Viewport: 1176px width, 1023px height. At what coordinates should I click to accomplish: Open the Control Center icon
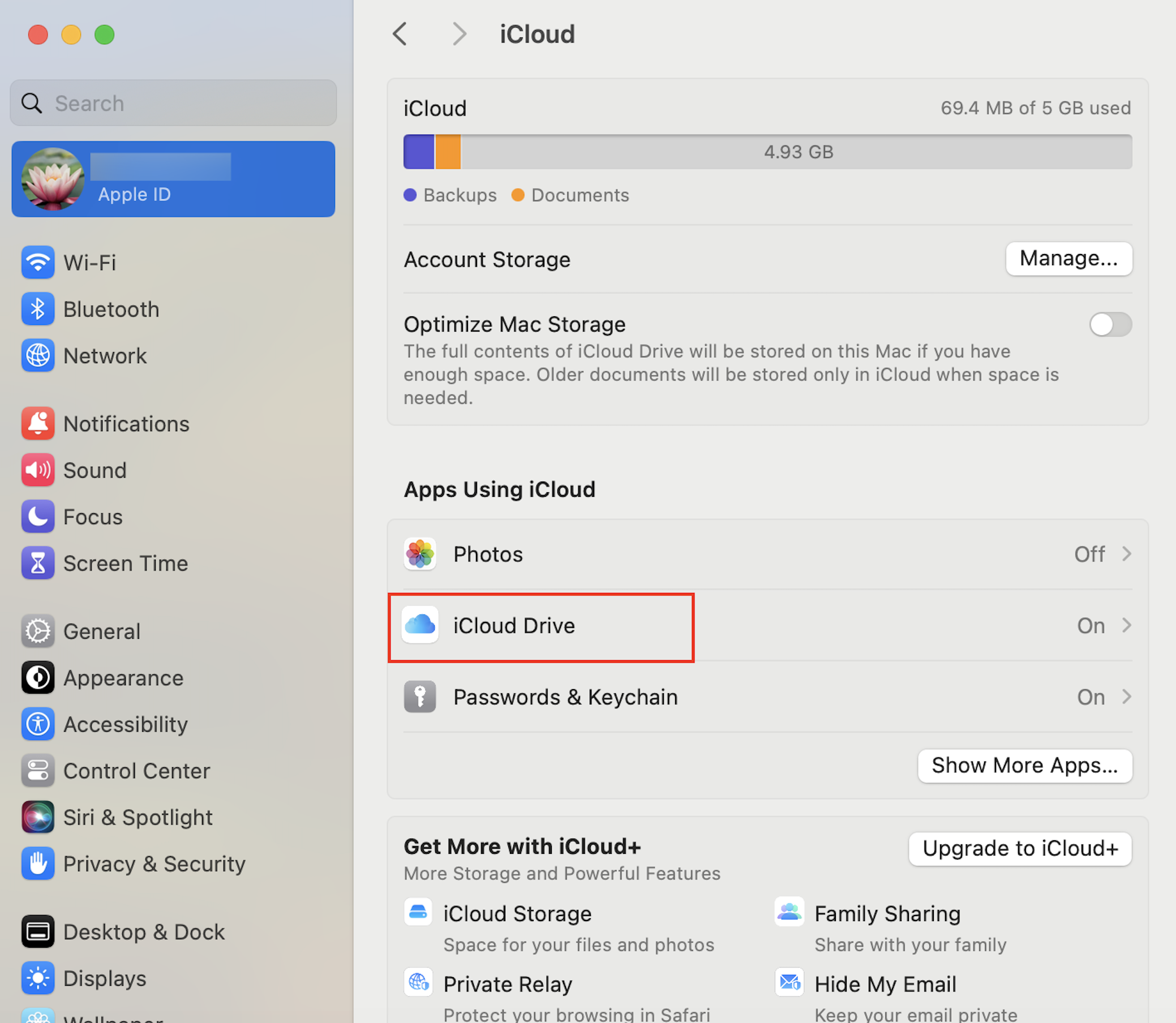(38, 771)
